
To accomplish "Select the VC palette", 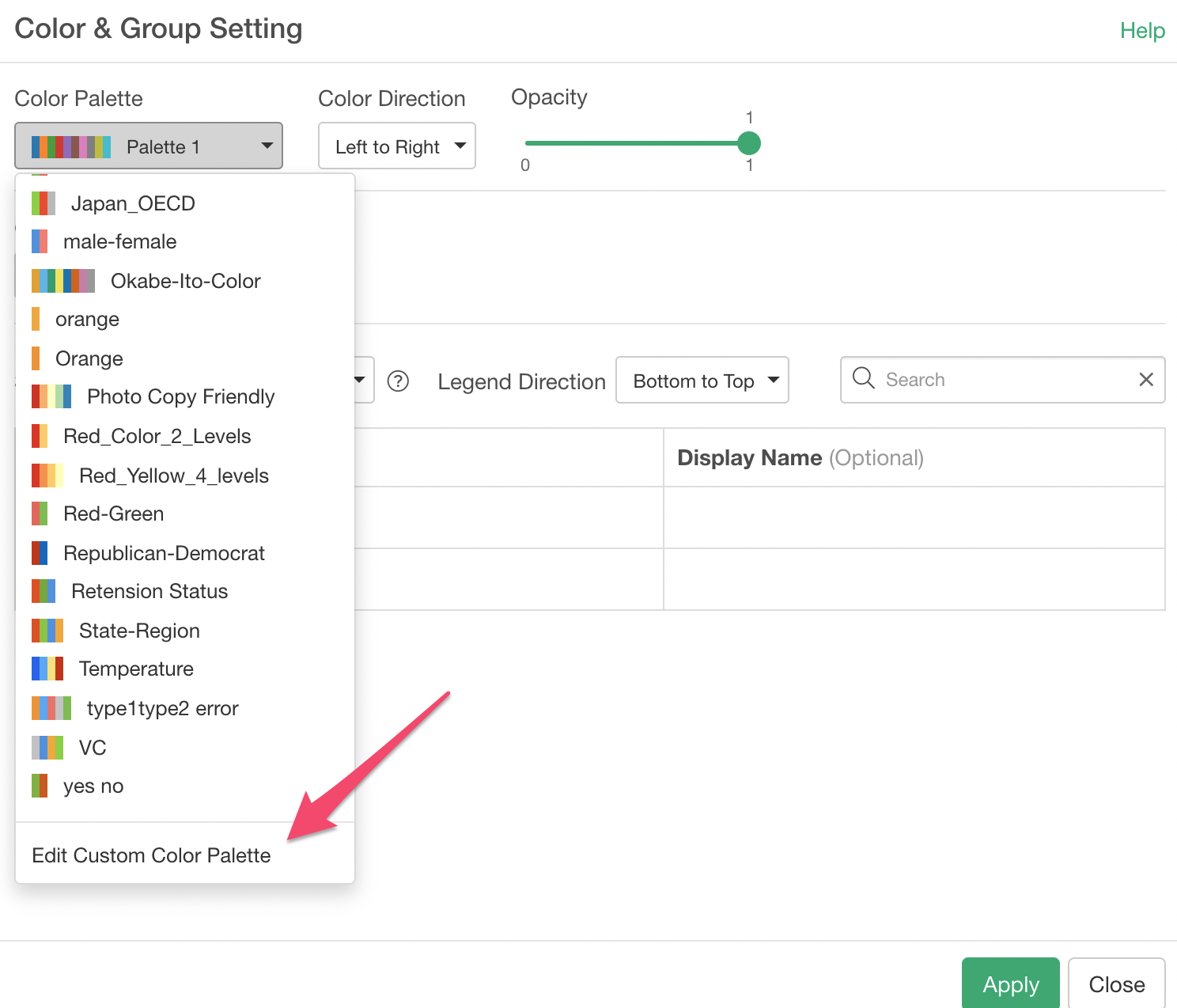I will point(185,748).
